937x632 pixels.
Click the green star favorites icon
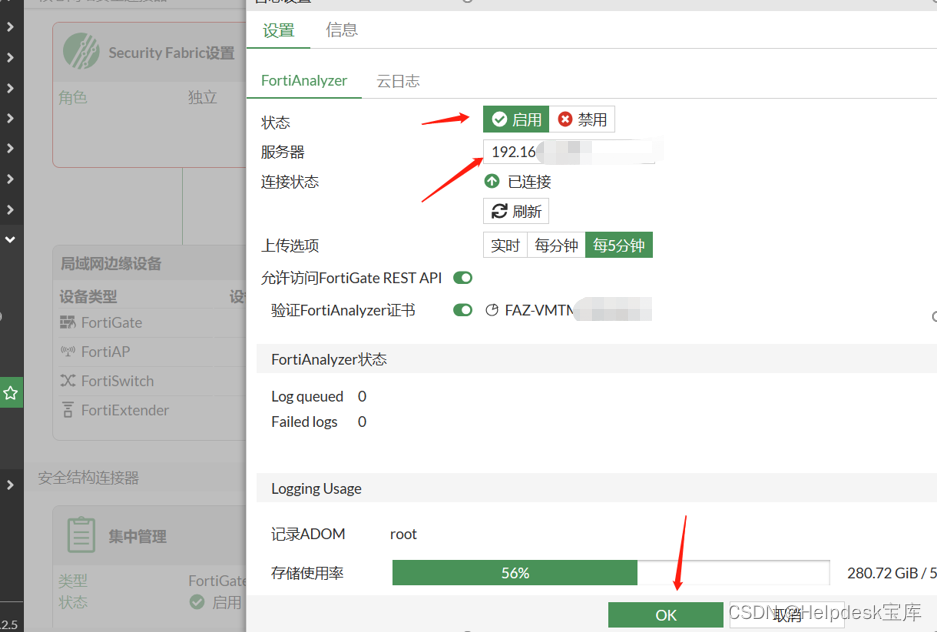[x=11, y=392]
